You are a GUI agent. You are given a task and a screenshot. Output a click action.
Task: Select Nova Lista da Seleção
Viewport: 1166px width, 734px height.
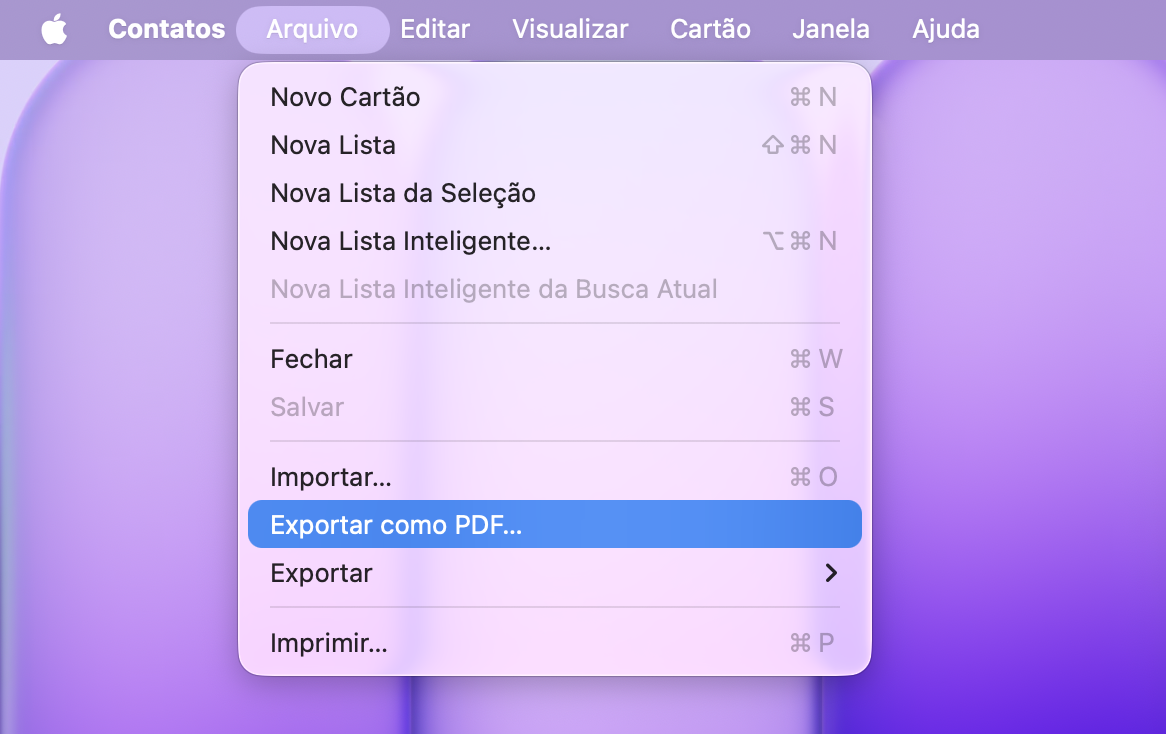[x=555, y=193]
